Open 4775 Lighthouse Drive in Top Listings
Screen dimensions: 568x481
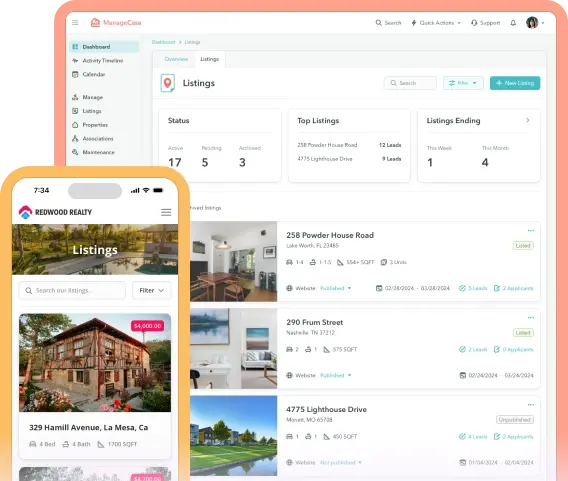click(x=325, y=159)
